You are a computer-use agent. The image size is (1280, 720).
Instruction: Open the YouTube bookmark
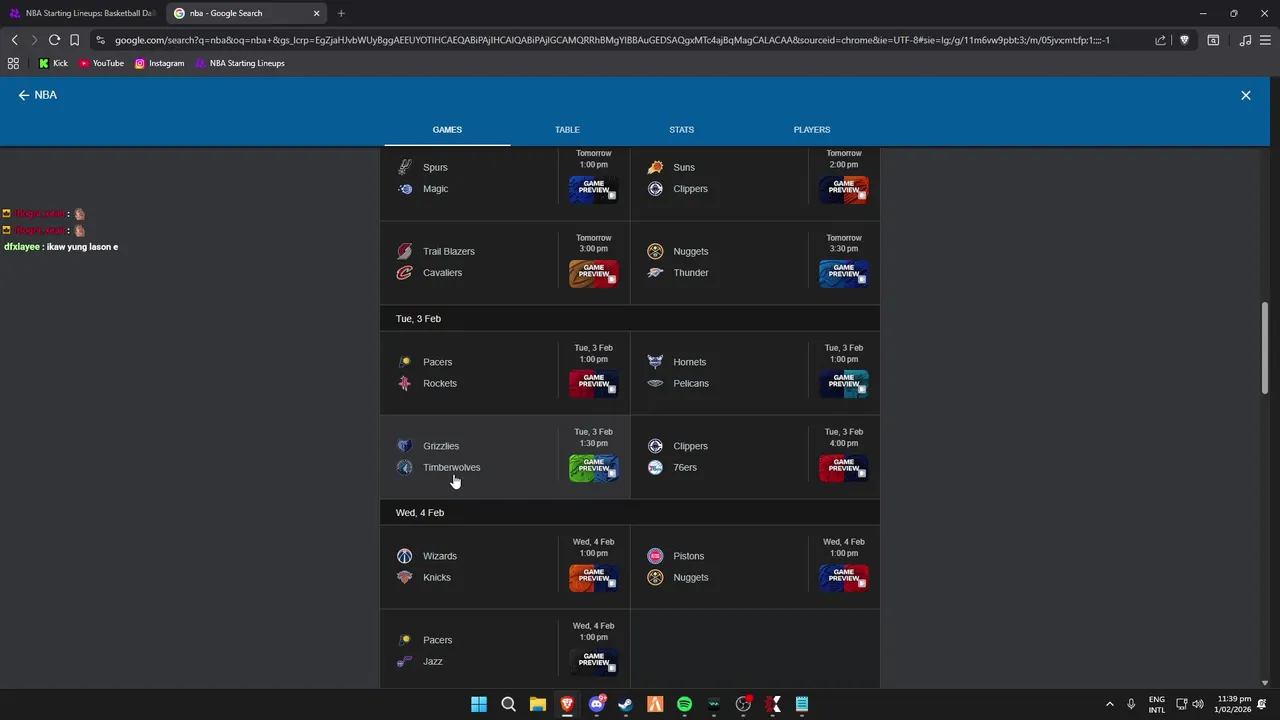[101, 63]
